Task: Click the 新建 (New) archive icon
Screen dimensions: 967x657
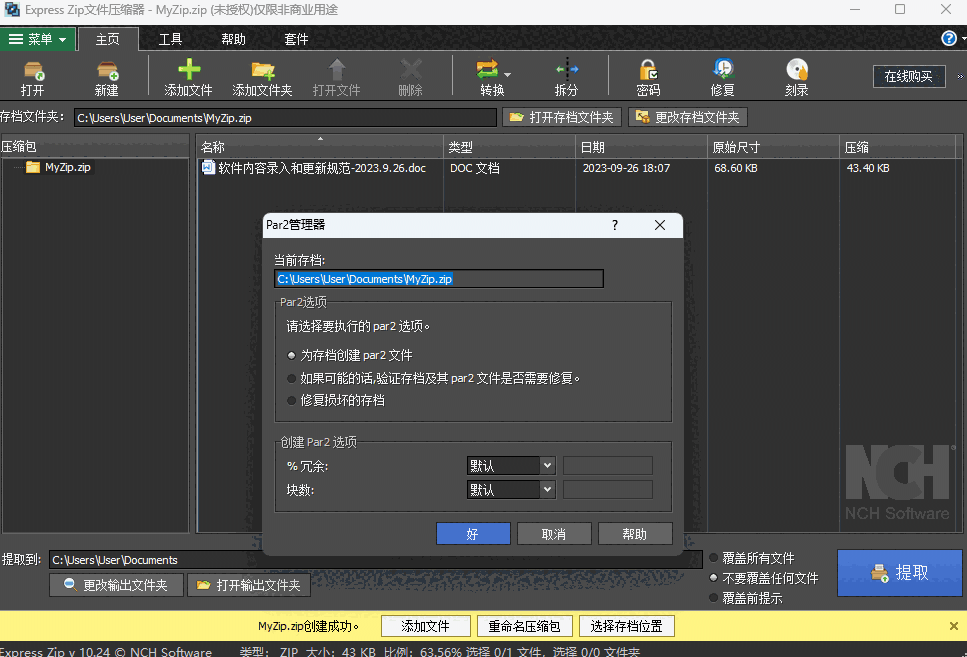Action: coord(107,72)
